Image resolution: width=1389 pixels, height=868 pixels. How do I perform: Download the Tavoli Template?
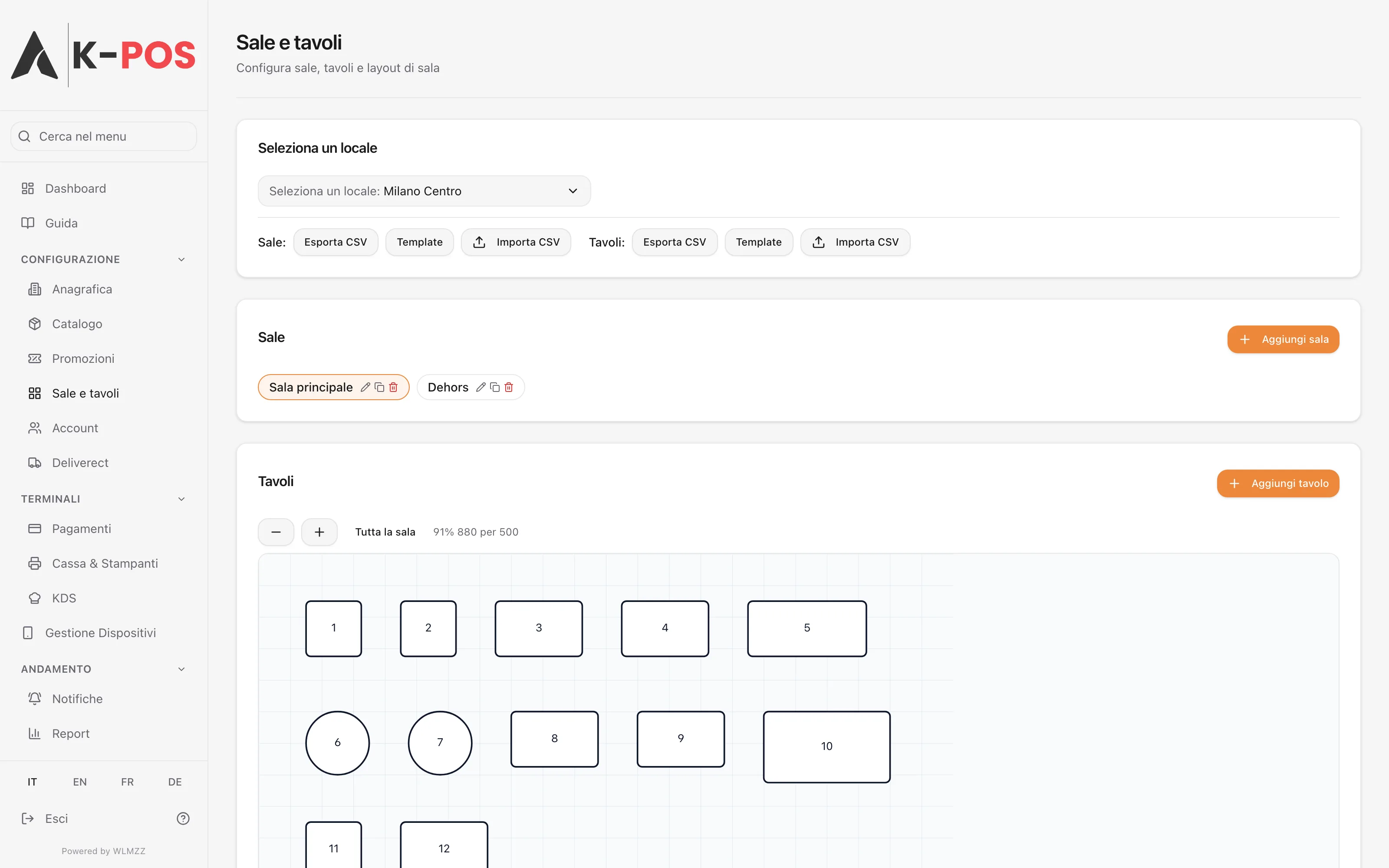(x=759, y=242)
